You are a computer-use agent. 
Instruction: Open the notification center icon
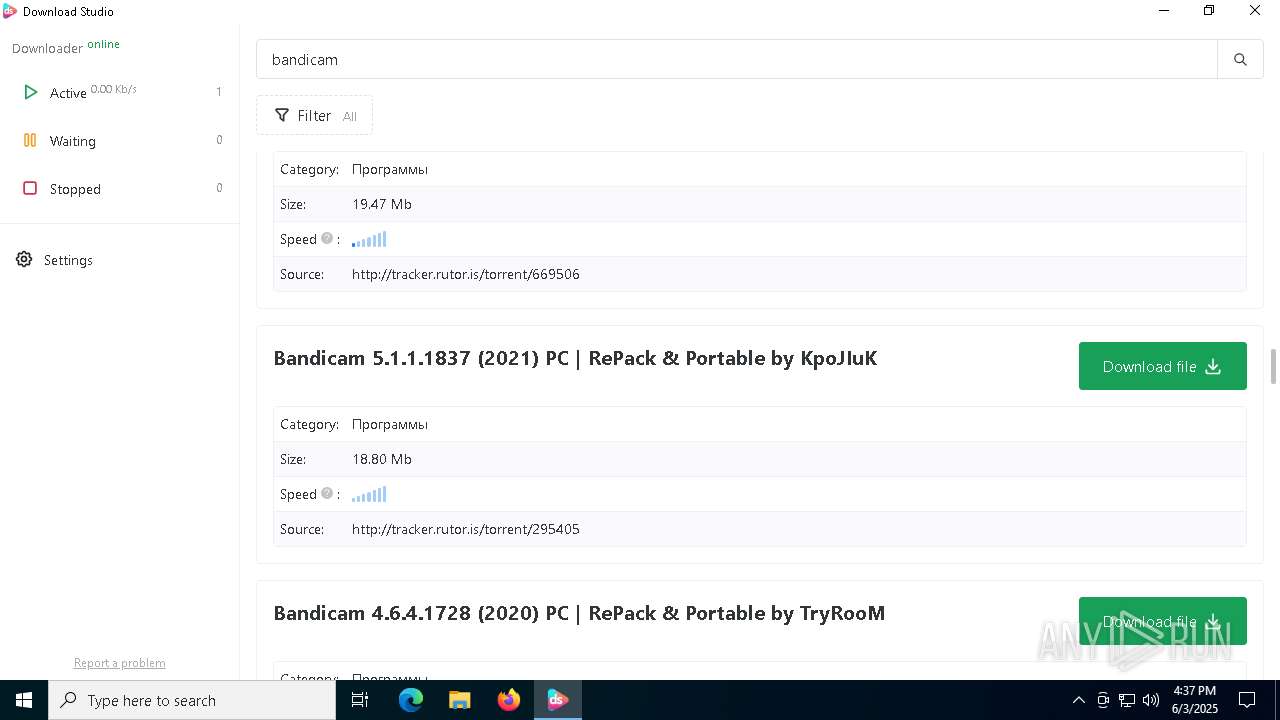tap(1247, 700)
